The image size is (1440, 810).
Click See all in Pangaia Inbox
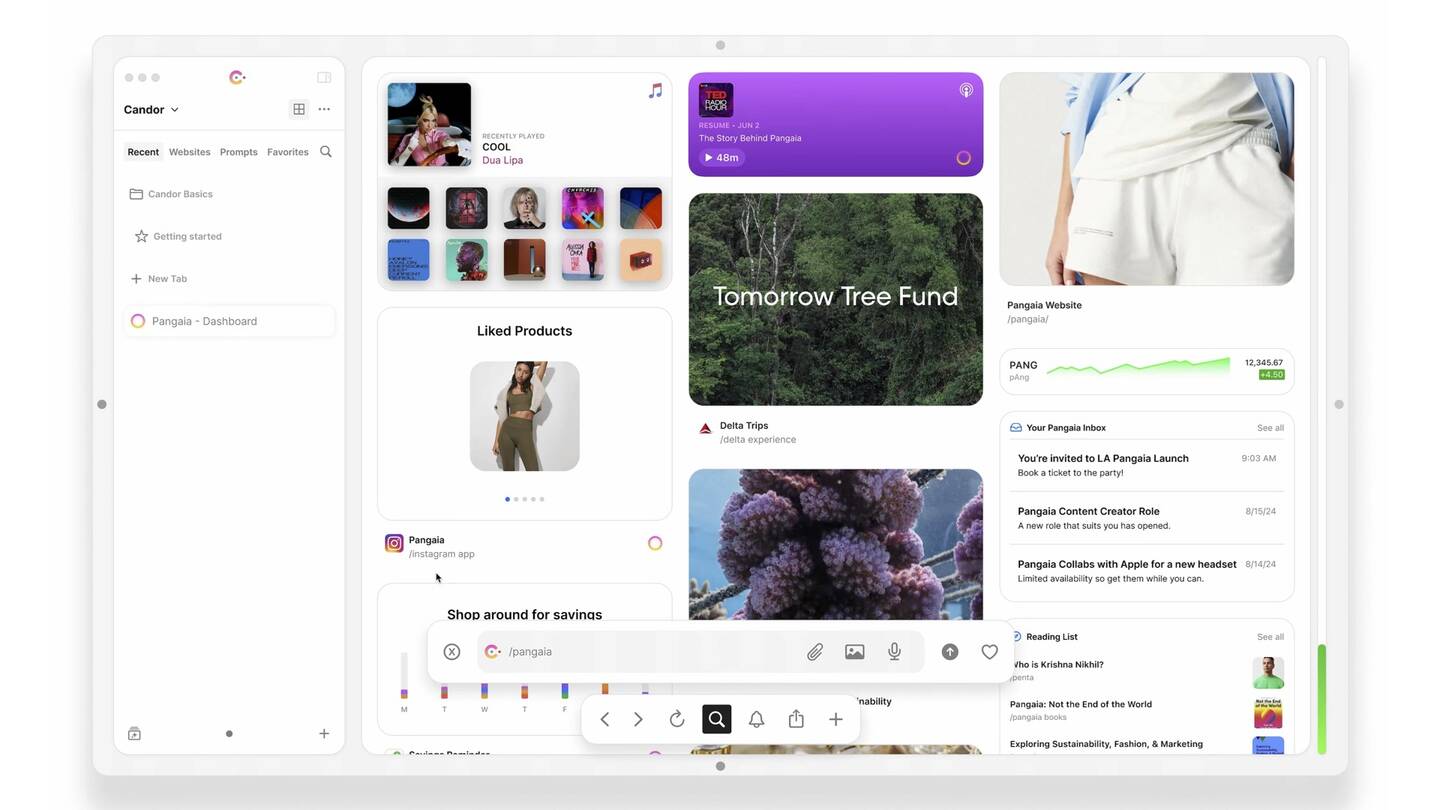click(1270, 428)
